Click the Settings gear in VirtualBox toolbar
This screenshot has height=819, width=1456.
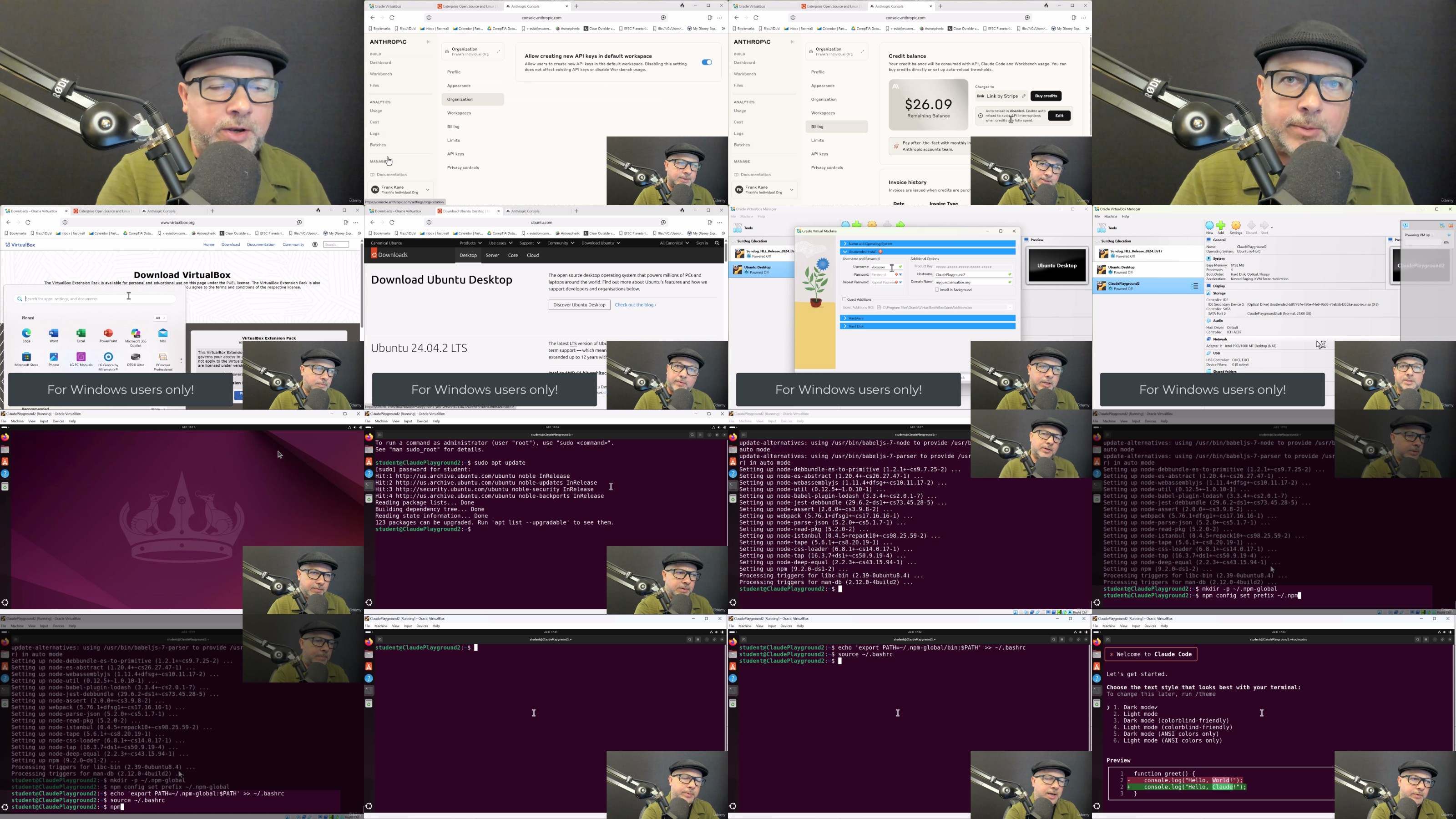pos(1236,226)
